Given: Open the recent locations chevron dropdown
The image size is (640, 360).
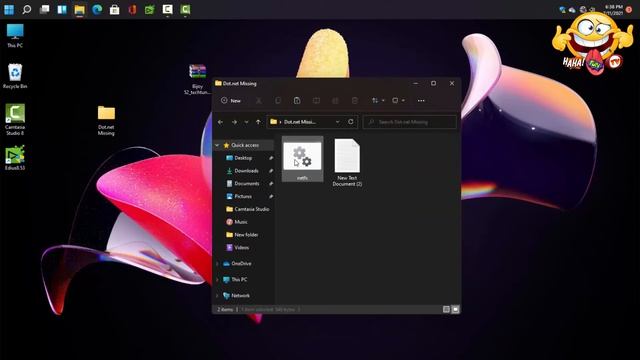Looking at the screenshot, I should pyautogui.click(x=246, y=122).
